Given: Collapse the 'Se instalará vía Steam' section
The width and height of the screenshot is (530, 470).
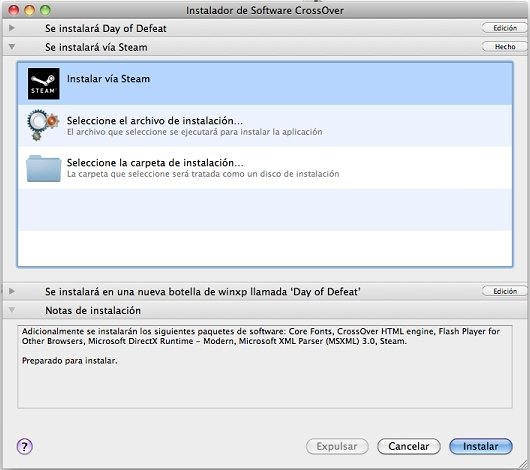Looking at the screenshot, I should [x=12, y=47].
